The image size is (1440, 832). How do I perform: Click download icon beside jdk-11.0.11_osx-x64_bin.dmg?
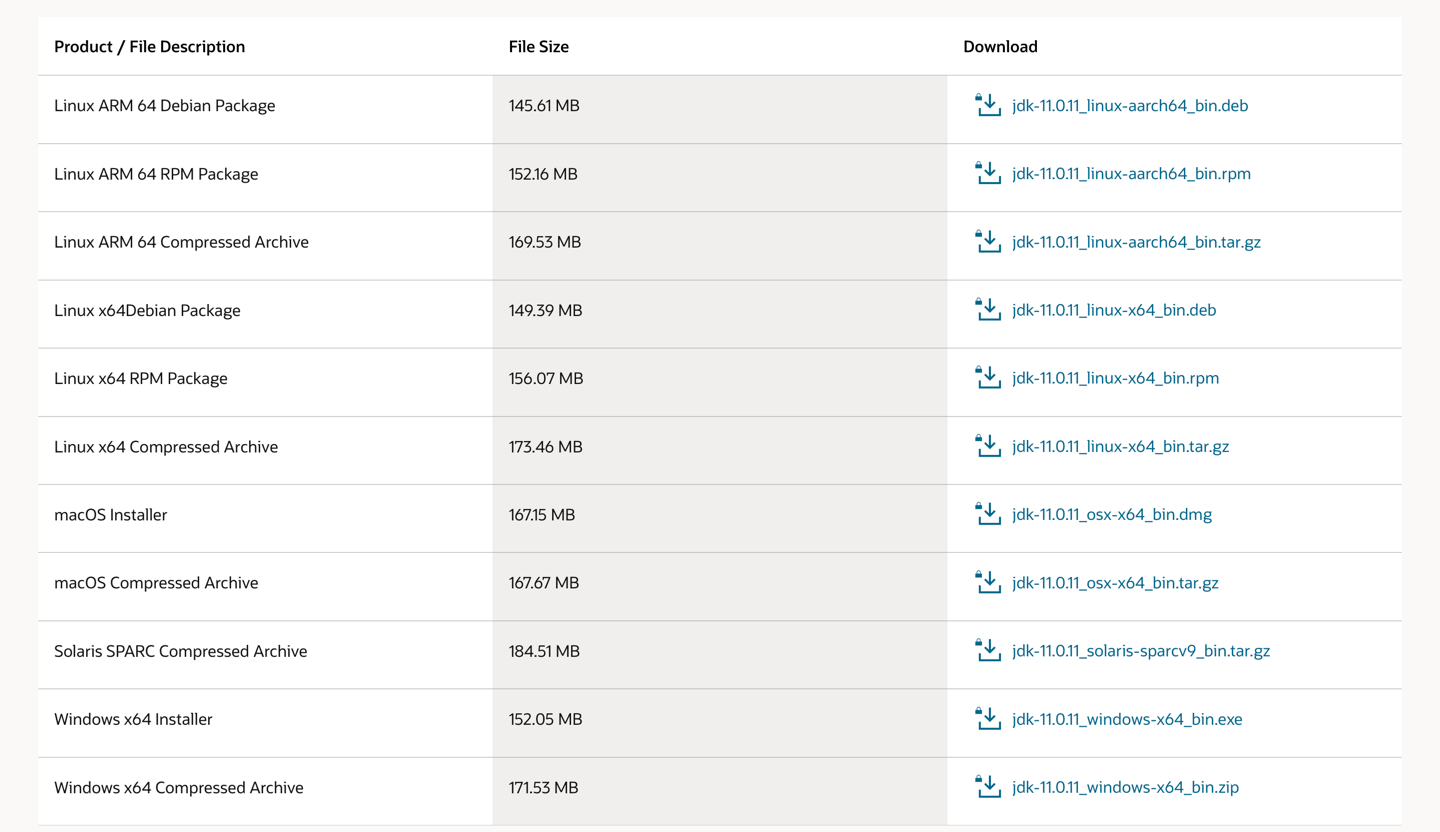988,513
